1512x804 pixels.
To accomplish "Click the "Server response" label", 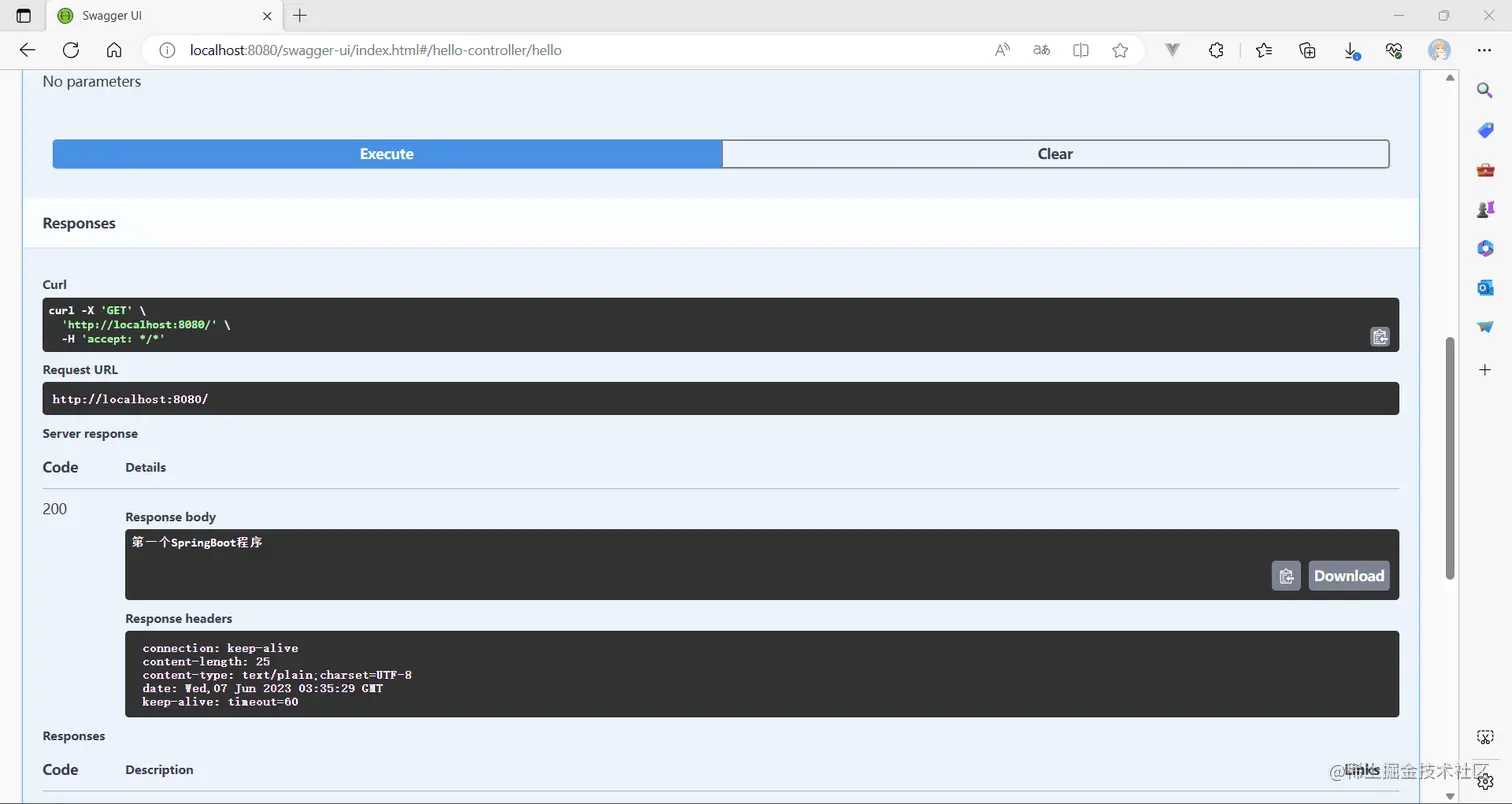I will [90, 434].
